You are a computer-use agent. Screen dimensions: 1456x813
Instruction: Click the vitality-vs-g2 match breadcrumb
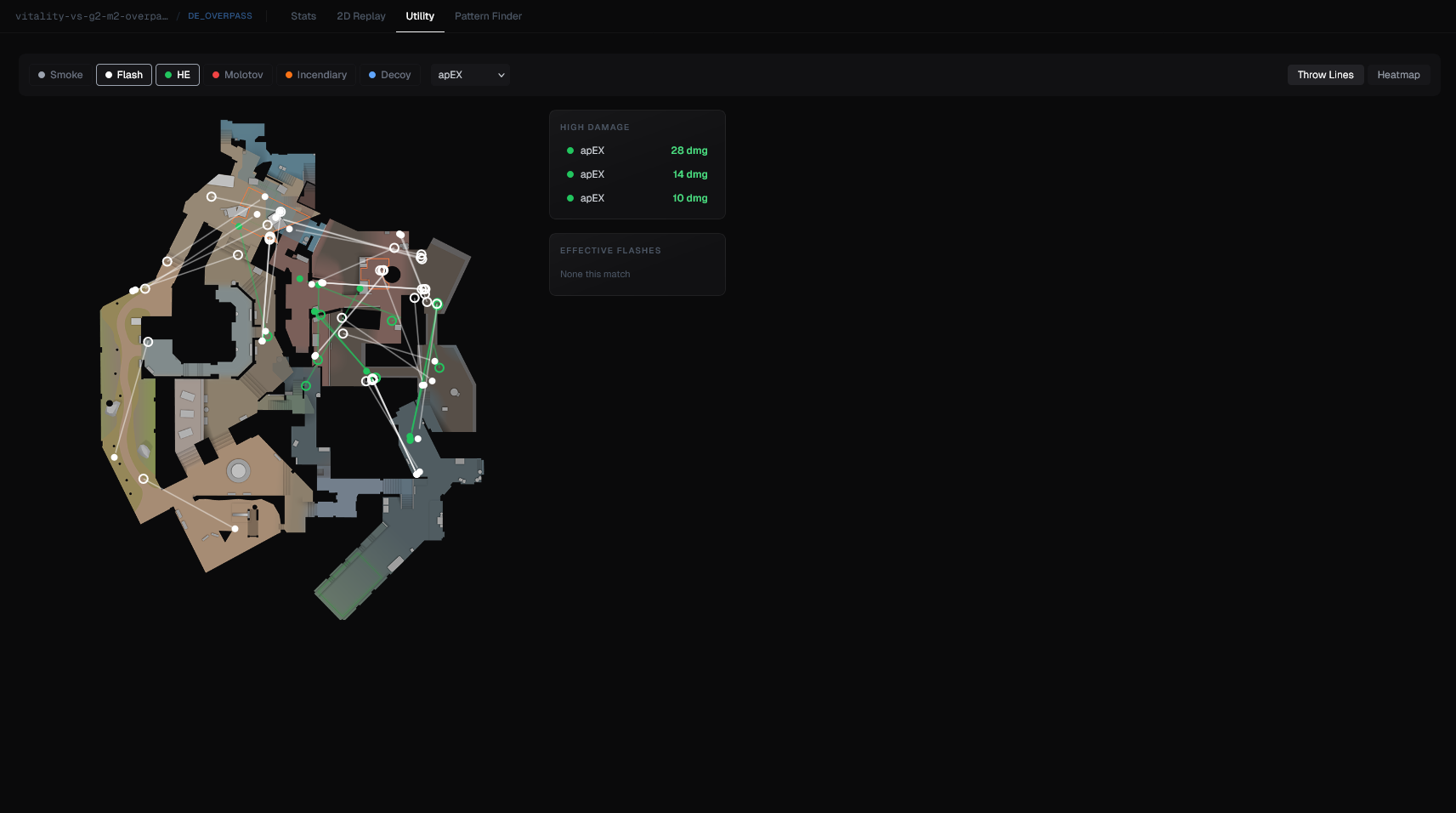point(92,16)
